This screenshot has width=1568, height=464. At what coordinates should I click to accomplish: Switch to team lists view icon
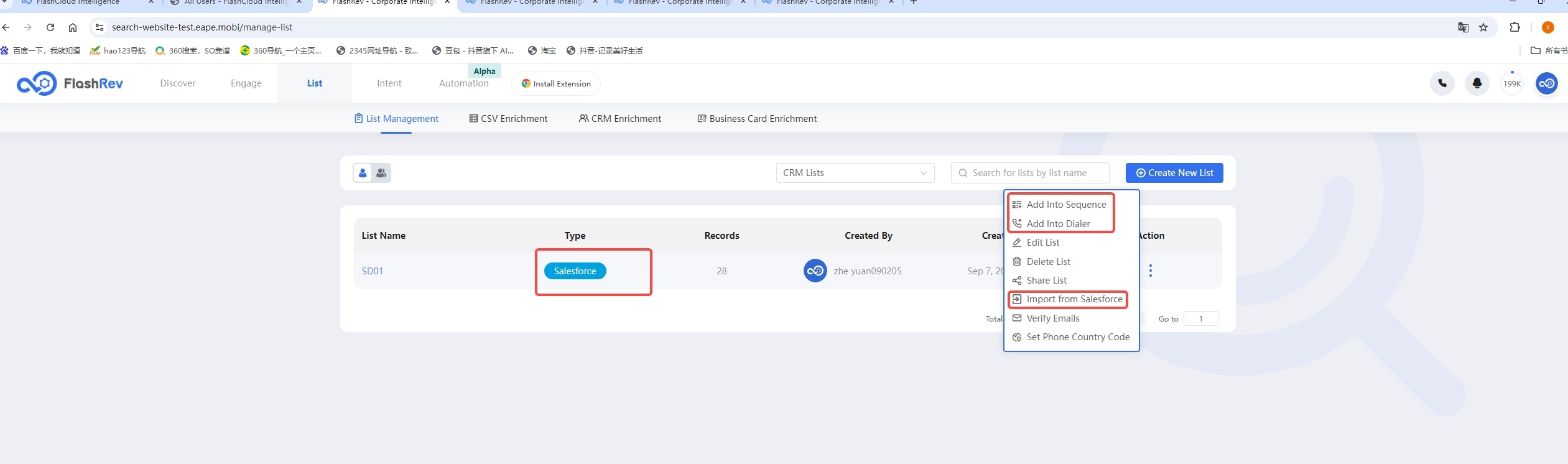[381, 173]
